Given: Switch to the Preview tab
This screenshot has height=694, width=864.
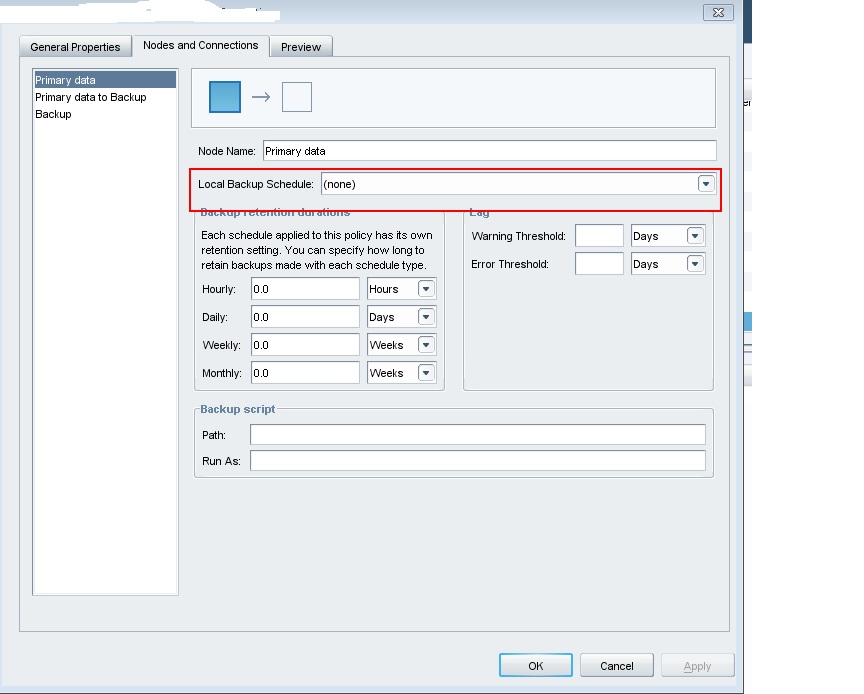Looking at the screenshot, I should tap(301, 47).
